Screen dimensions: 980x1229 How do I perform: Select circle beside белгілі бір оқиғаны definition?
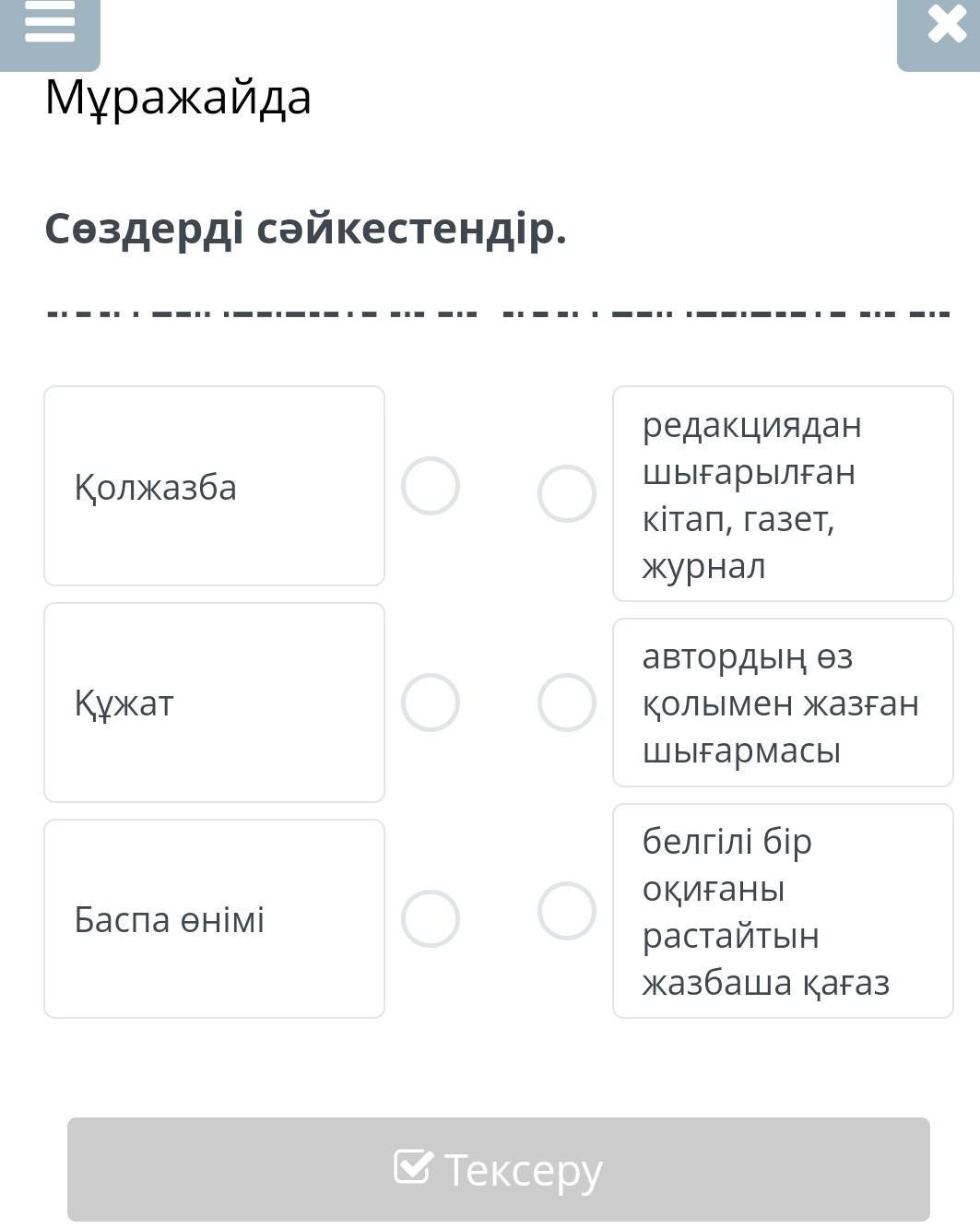coord(567,911)
